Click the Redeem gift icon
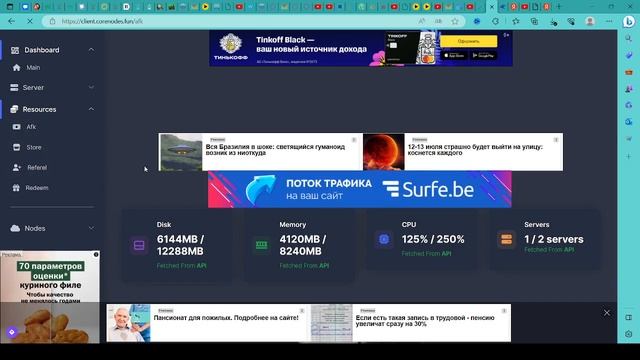The width and height of the screenshot is (640, 360). point(16,188)
